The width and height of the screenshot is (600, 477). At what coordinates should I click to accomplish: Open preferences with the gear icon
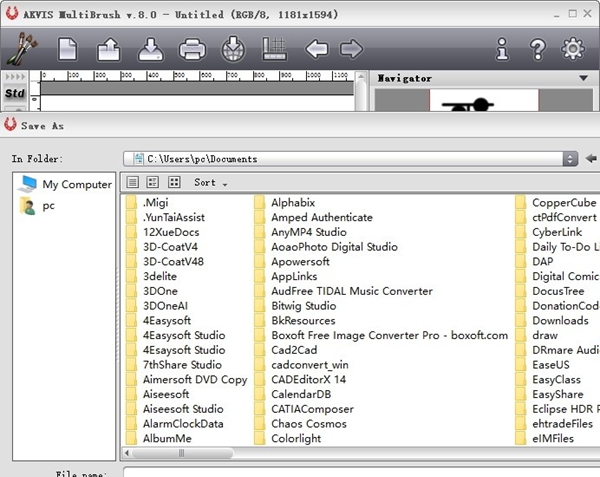[573, 49]
